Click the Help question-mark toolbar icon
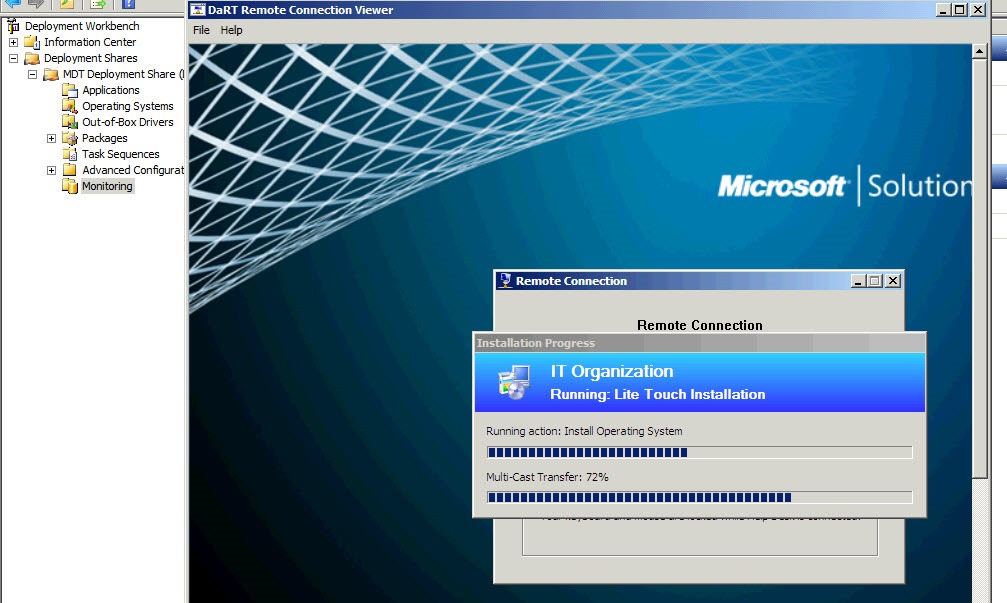The image size is (1007, 603). 128,4
